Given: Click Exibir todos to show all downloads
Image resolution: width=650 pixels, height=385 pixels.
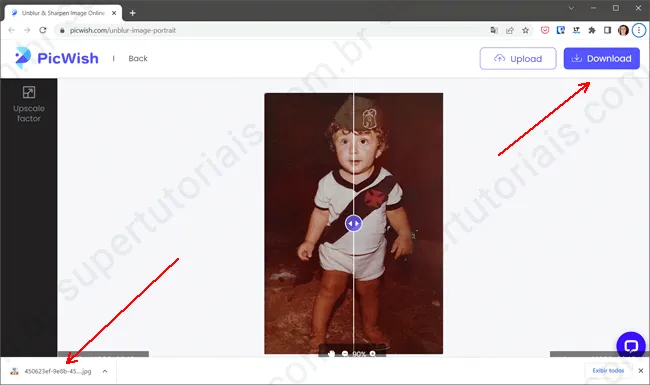Looking at the screenshot, I should pos(608,370).
